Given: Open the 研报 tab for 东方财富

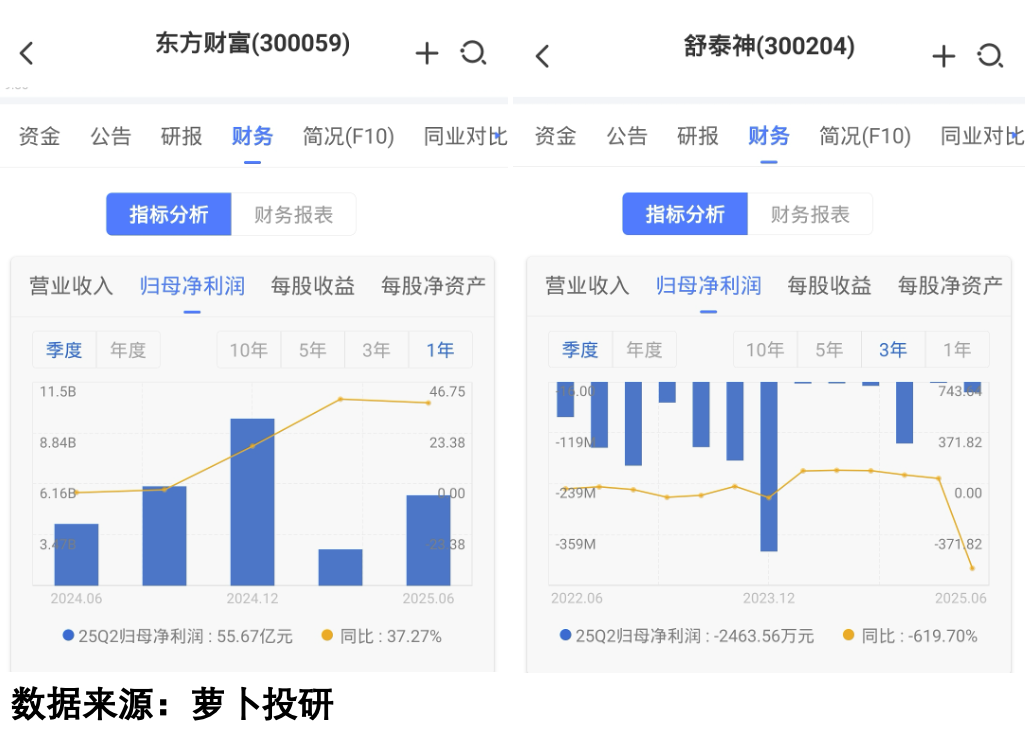Looking at the screenshot, I should pos(181,137).
